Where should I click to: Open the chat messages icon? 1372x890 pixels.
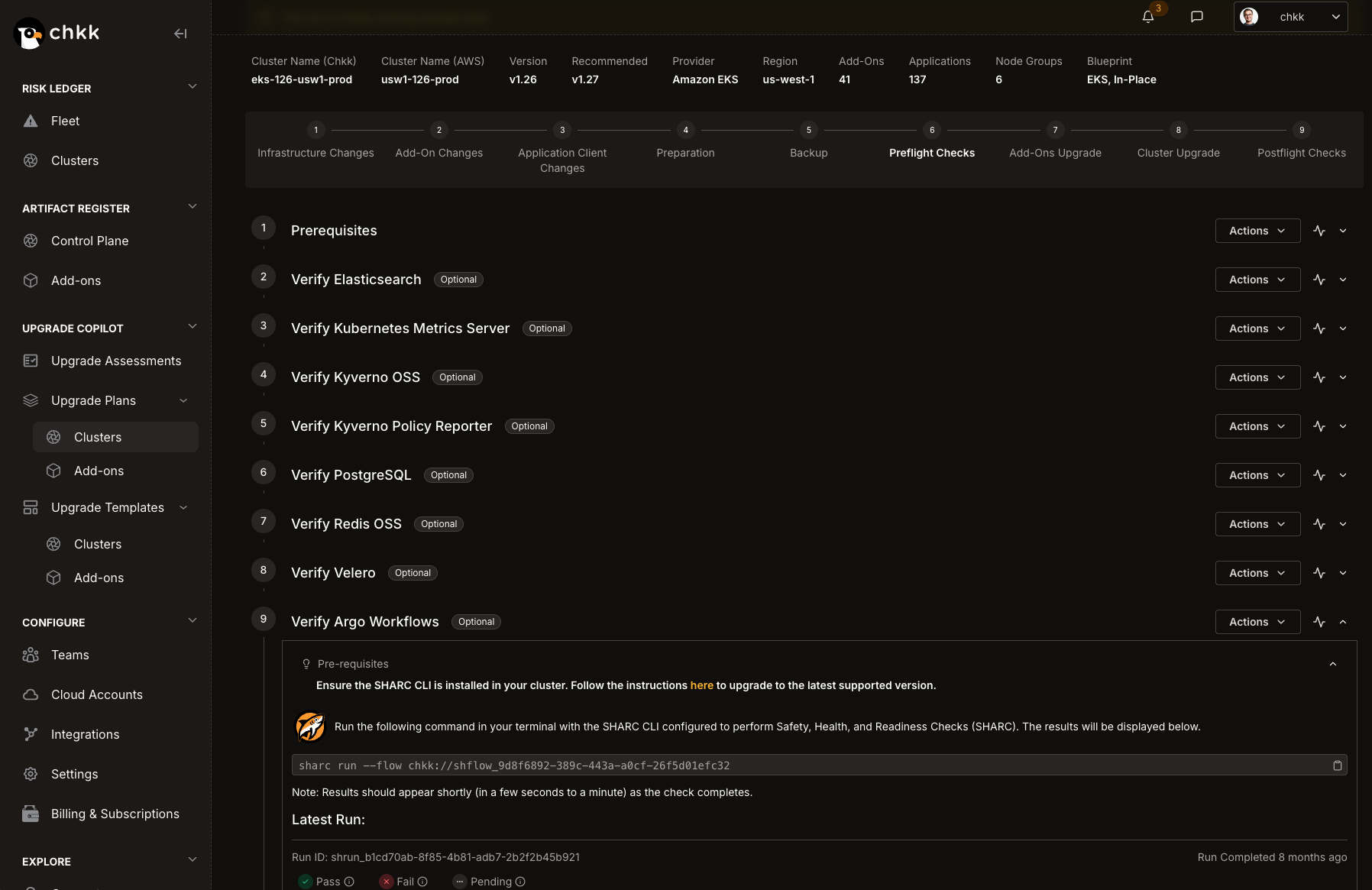point(1197,17)
